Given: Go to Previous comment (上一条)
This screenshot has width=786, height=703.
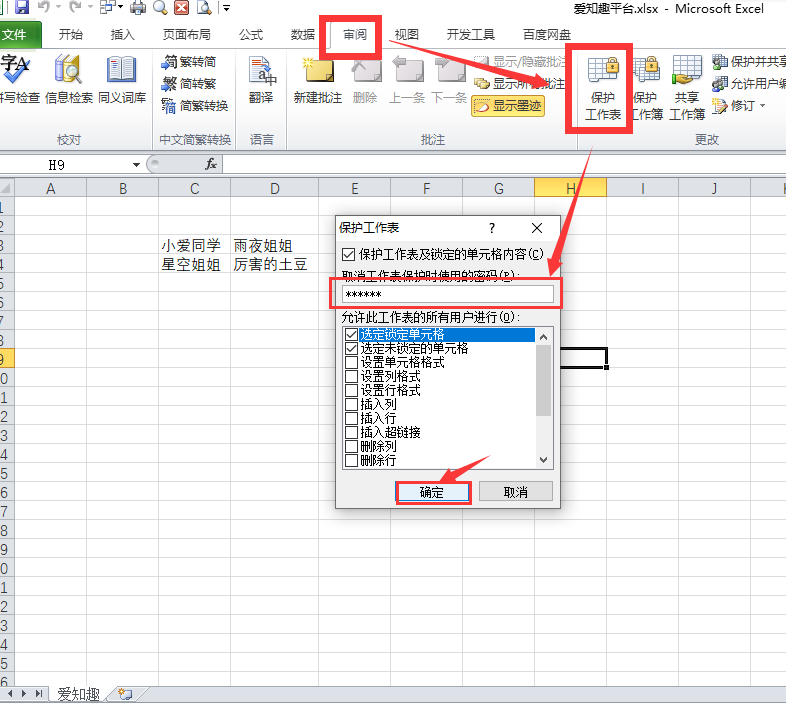Looking at the screenshot, I should (x=407, y=80).
